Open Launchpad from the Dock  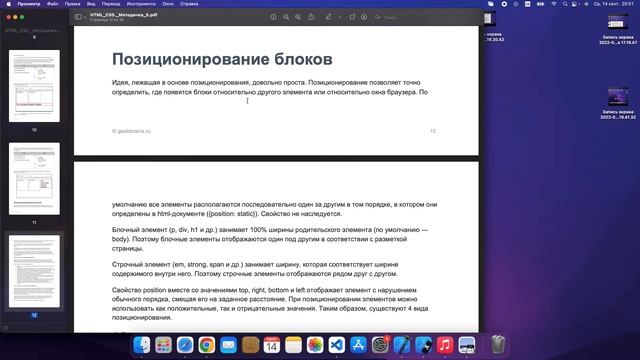[x=163, y=345]
